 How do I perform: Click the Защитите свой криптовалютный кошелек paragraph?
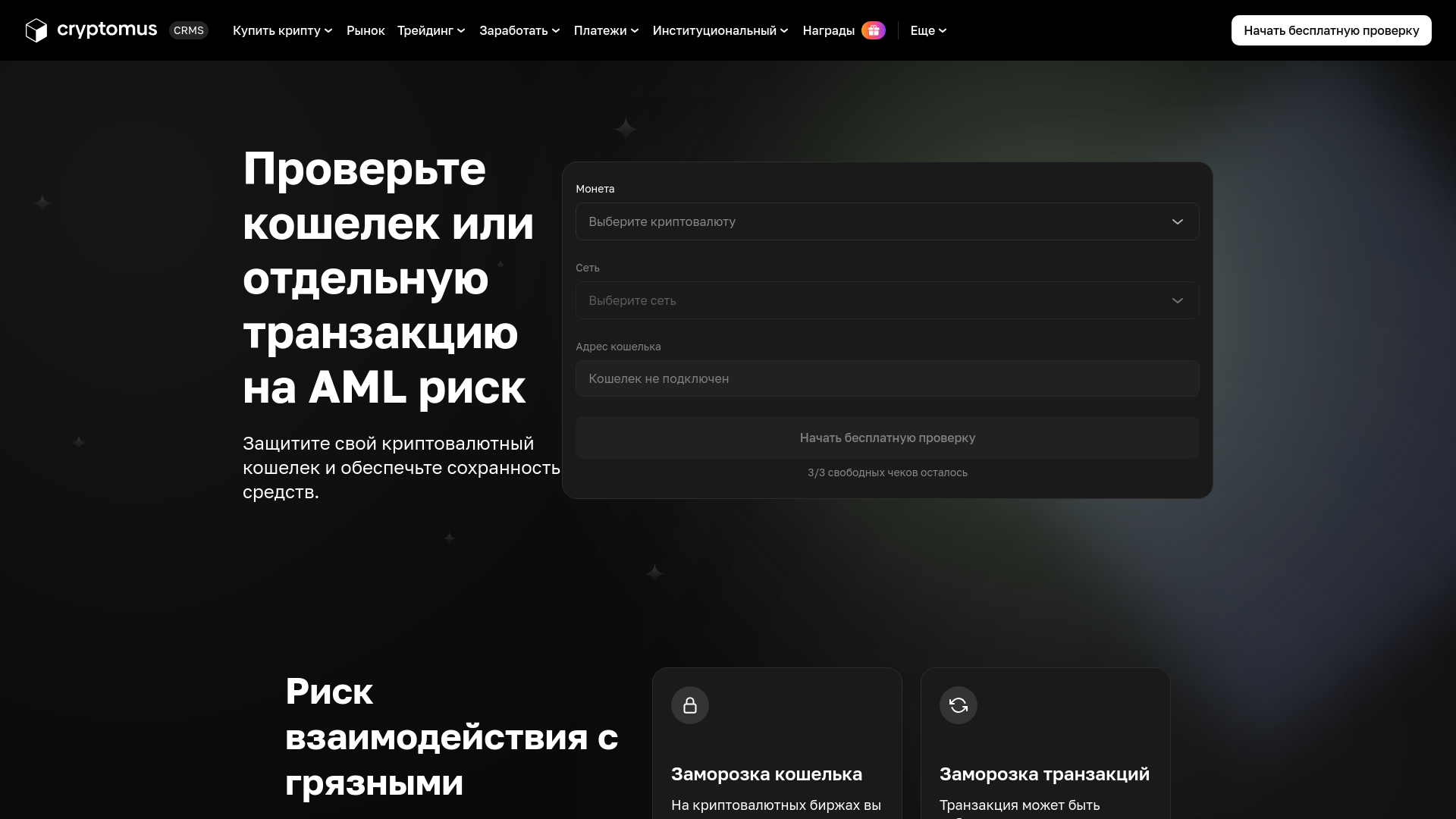coord(401,468)
